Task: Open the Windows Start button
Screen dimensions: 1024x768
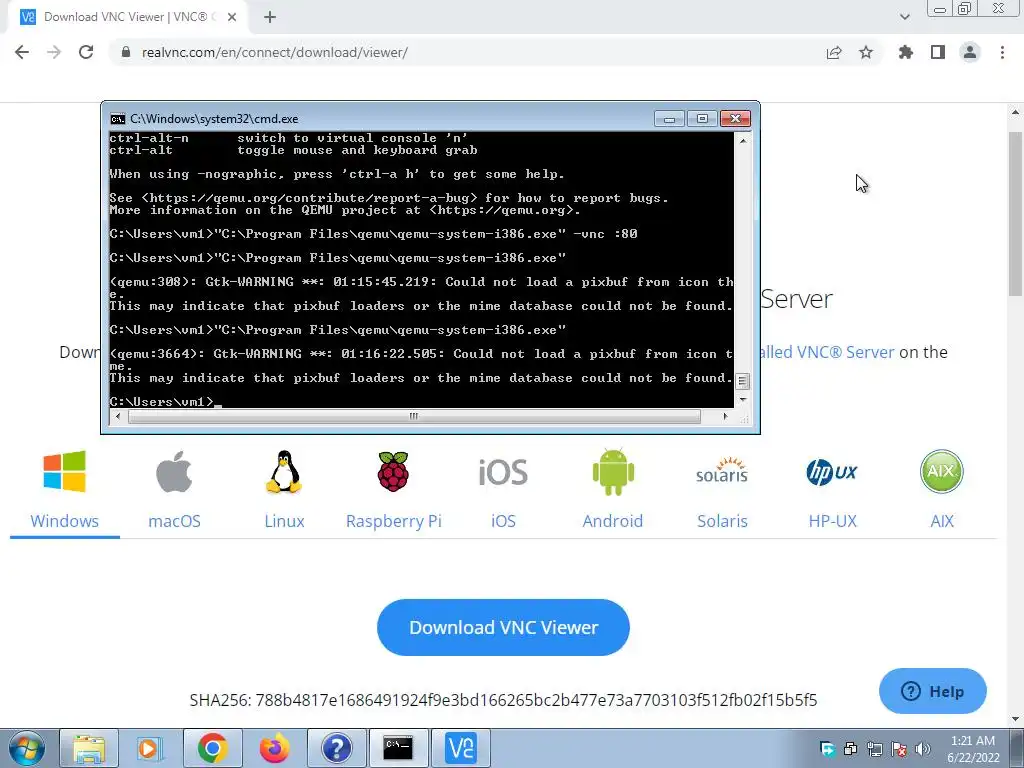Action: point(27,748)
